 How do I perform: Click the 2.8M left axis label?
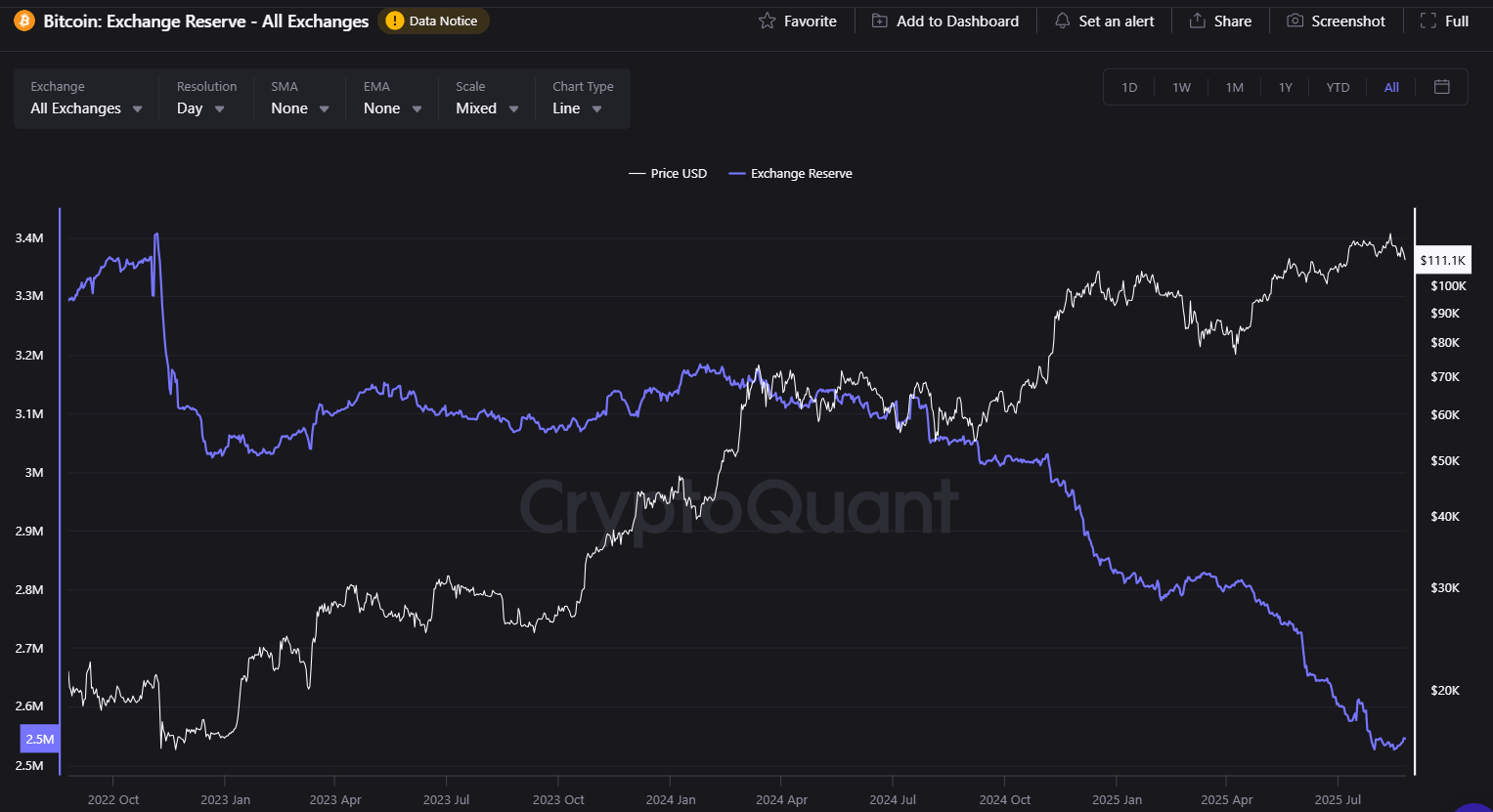[29, 589]
